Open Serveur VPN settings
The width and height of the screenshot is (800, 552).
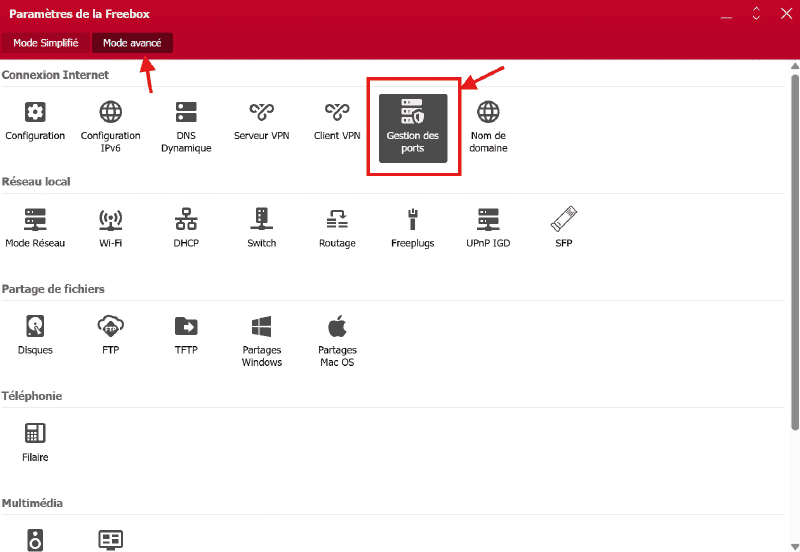coord(262,121)
